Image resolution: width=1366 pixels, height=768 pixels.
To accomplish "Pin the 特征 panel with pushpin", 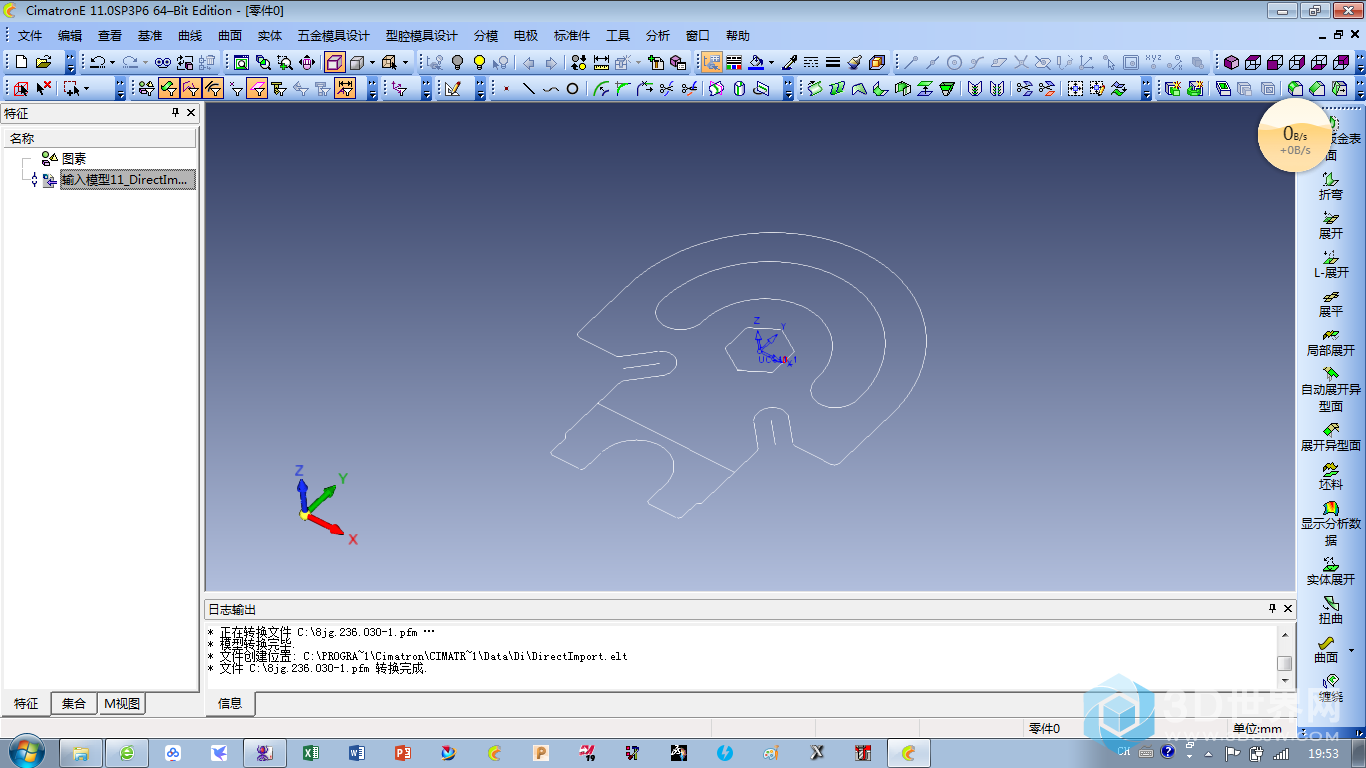I will 176,114.
